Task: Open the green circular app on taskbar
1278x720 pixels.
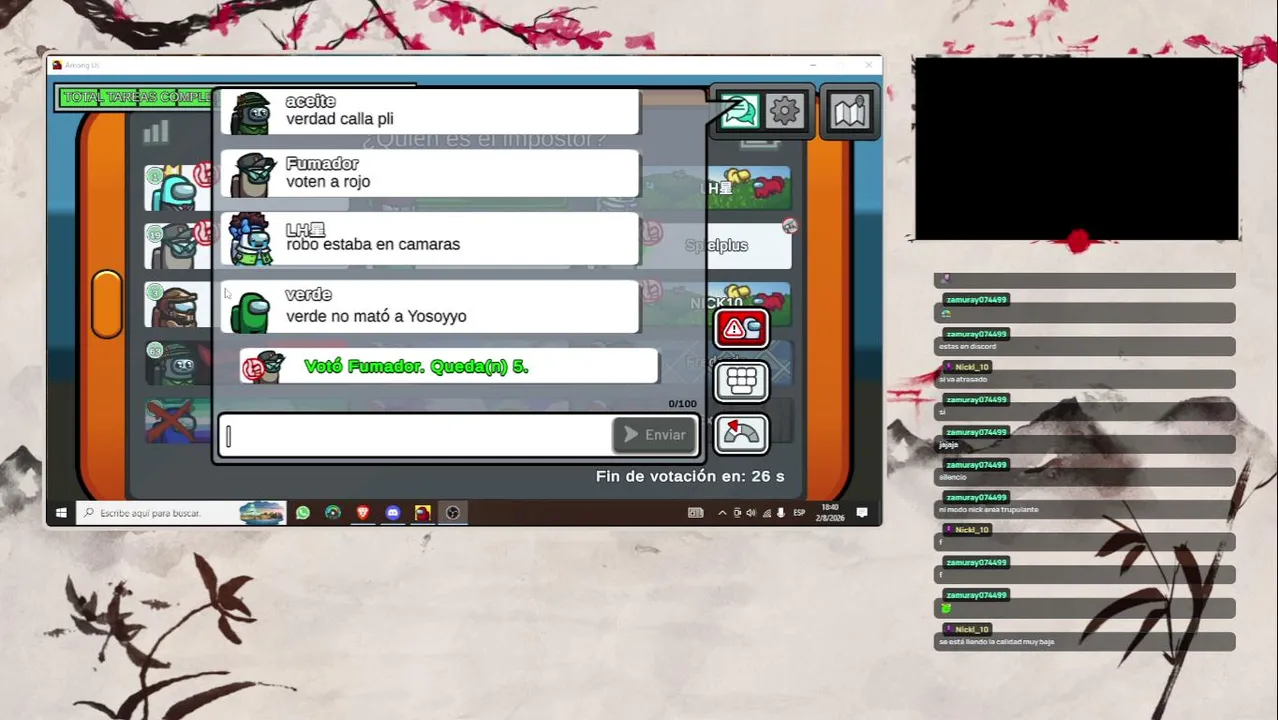Action: (333, 513)
